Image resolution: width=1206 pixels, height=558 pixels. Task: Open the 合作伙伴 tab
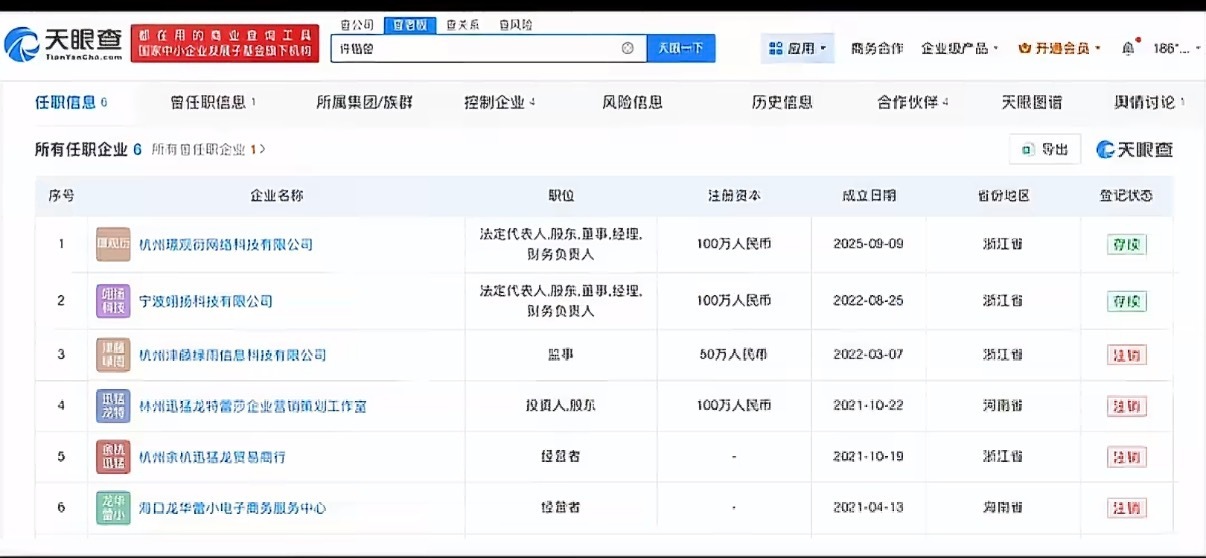913,102
